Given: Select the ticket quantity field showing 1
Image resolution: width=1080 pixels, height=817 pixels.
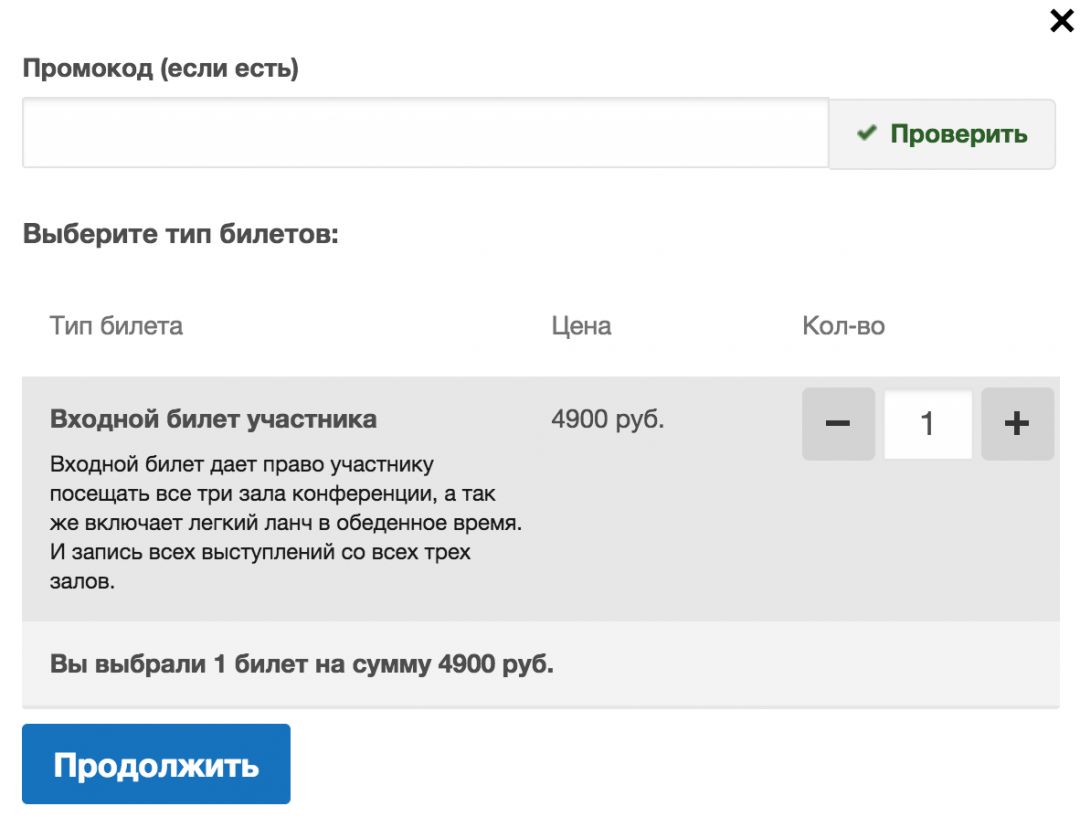Looking at the screenshot, I should coord(928,423).
